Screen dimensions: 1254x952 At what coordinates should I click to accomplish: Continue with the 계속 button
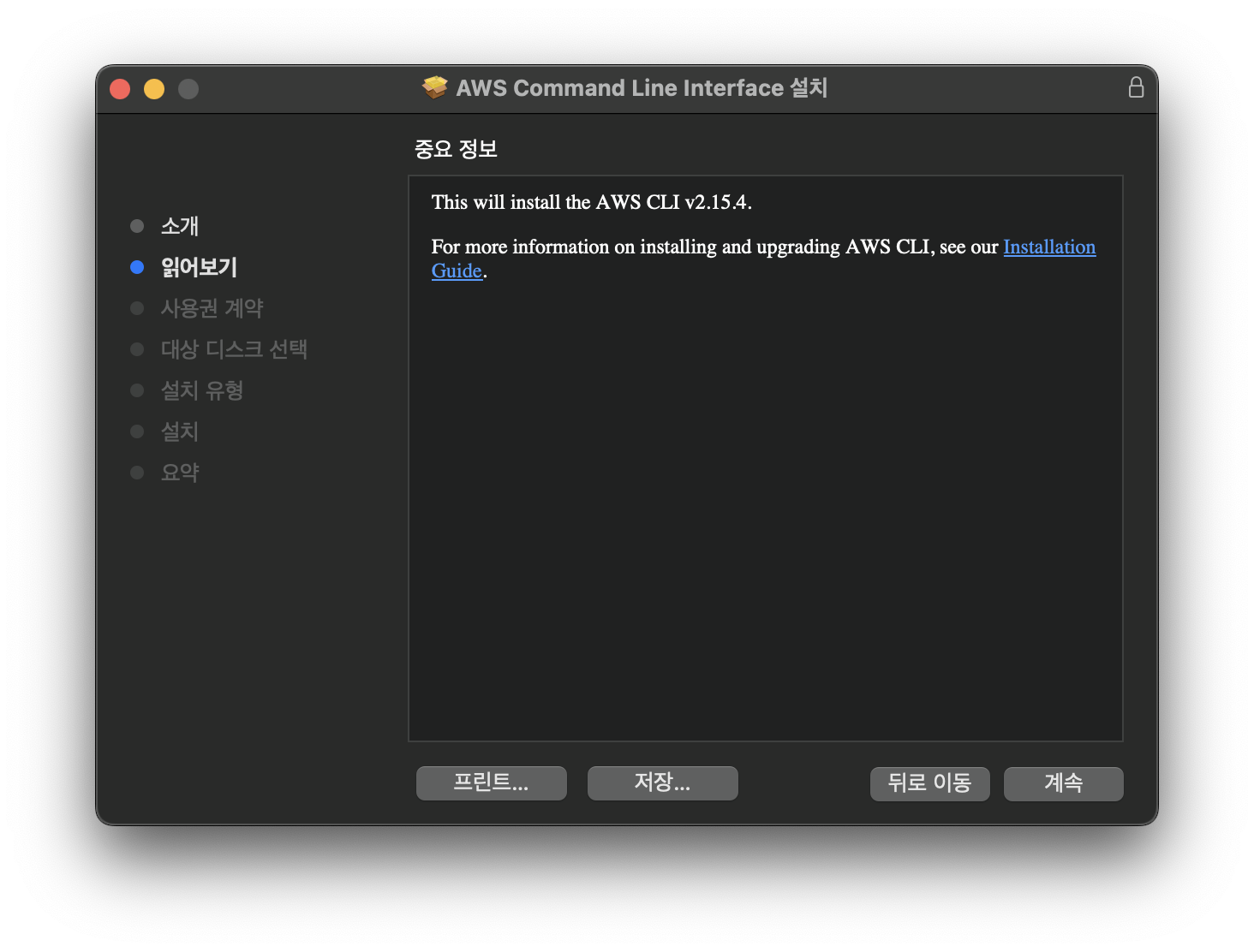click(x=1064, y=783)
